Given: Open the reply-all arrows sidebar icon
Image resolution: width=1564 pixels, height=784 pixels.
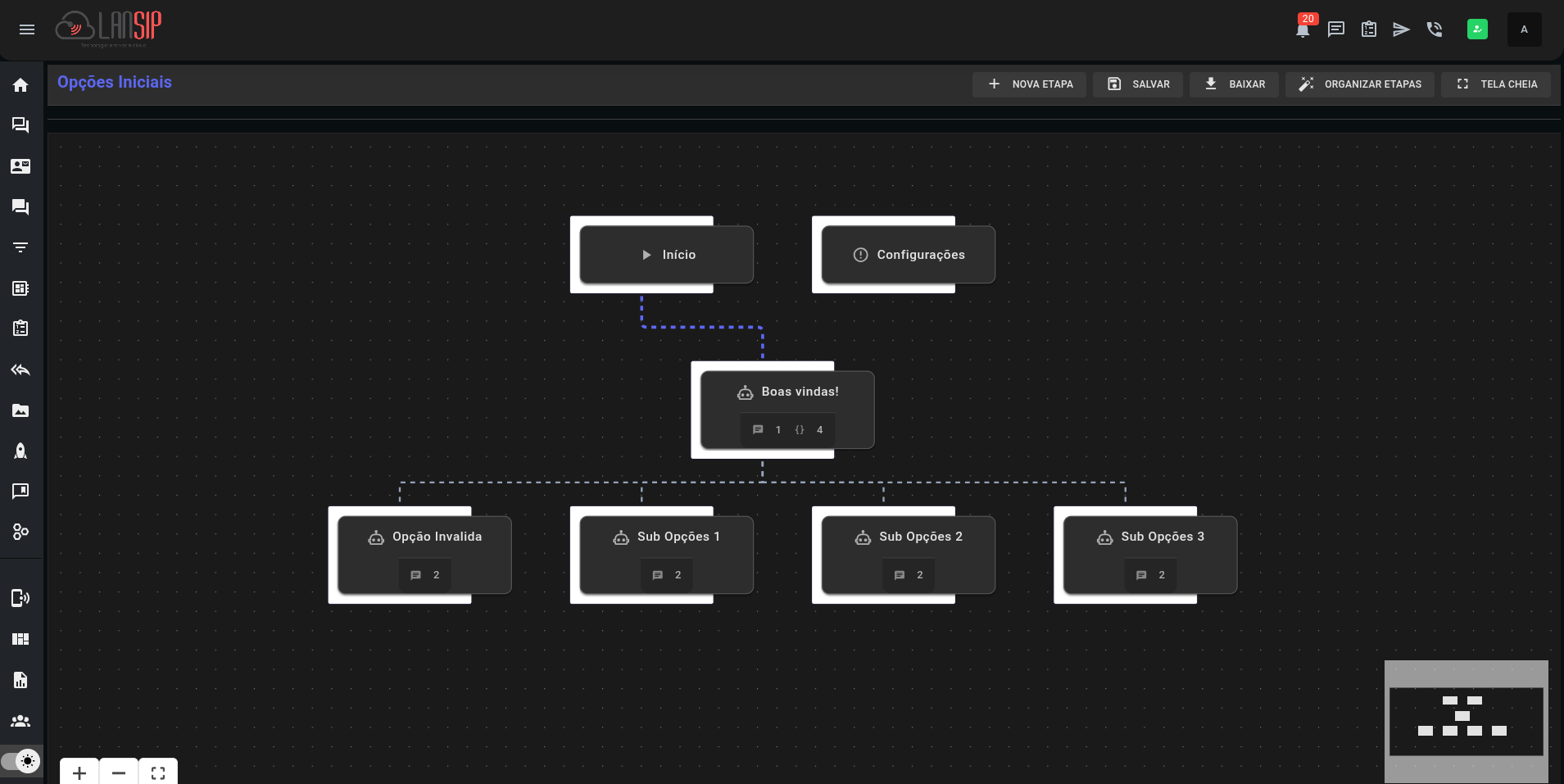Looking at the screenshot, I should click(20, 370).
